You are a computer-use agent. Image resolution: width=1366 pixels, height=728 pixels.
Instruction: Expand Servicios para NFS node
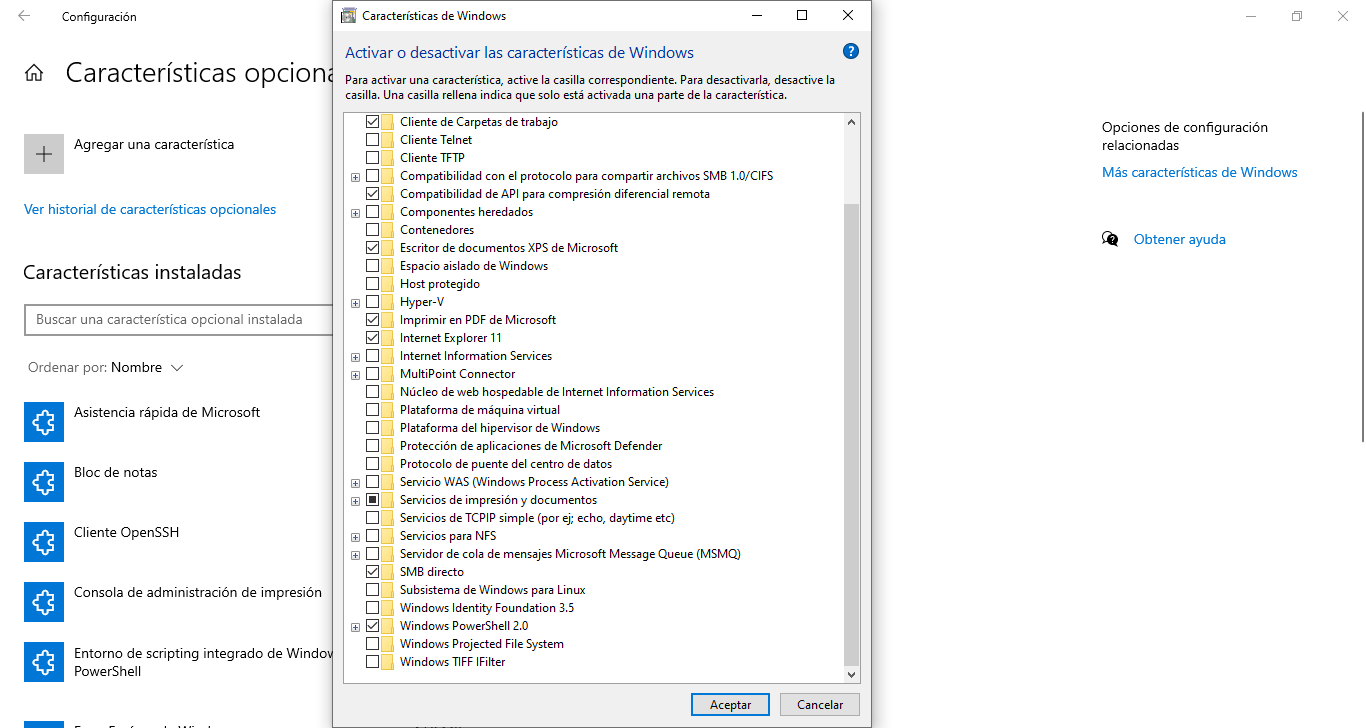coord(355,537)
